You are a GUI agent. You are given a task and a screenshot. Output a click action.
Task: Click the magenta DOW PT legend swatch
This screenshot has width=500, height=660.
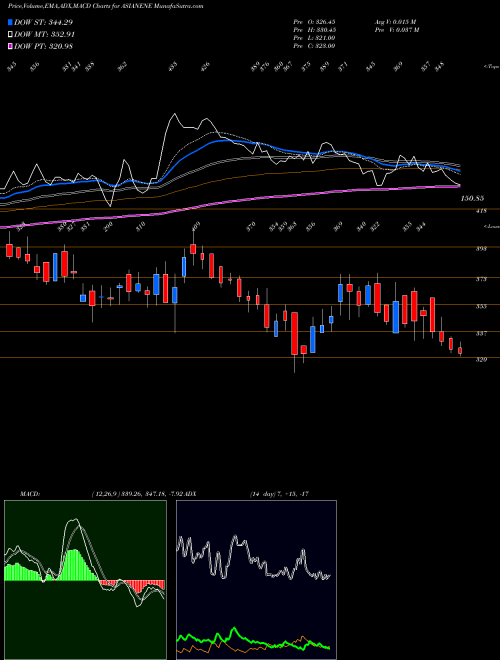coord(10,46)
